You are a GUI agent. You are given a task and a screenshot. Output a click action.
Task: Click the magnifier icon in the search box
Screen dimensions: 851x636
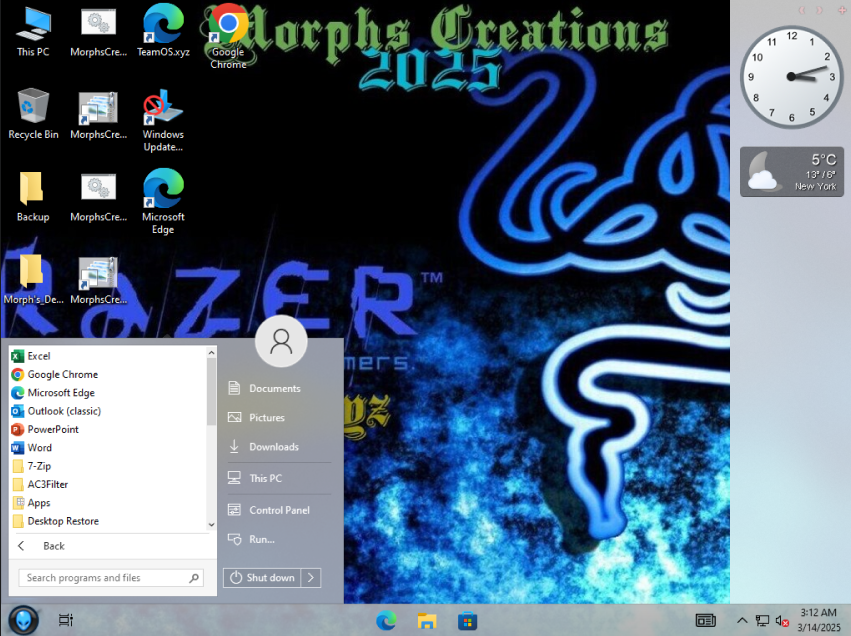194,578
